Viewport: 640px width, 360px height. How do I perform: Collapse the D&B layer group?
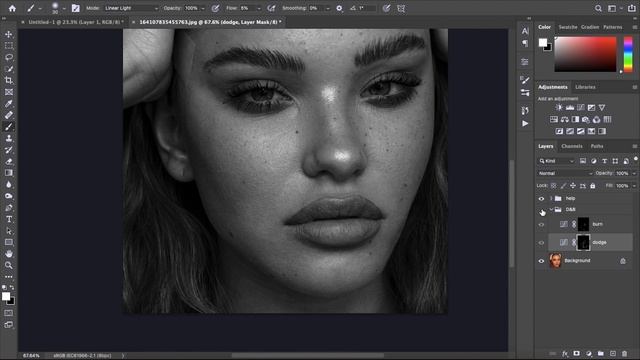pos(551,210)
